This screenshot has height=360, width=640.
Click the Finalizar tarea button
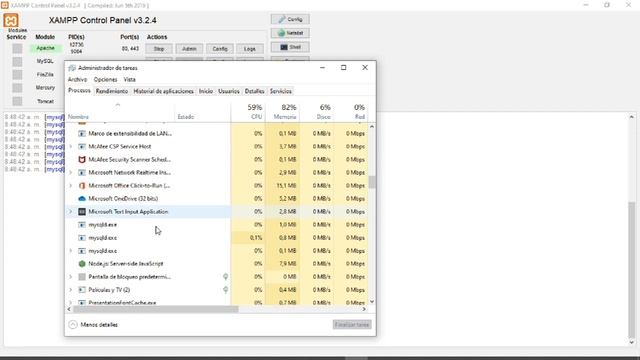(352, 324)
